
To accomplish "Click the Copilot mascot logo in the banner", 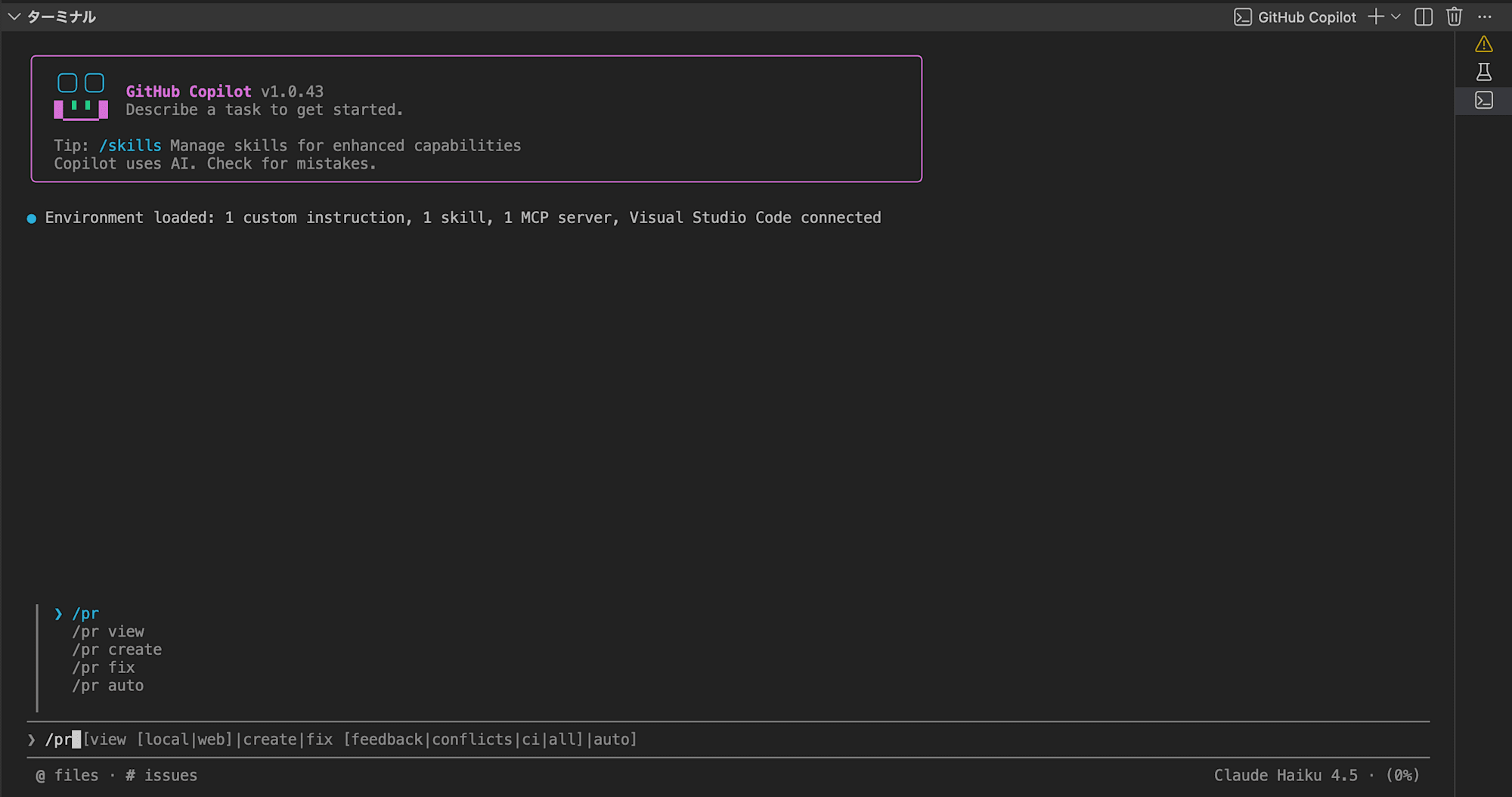I will [81, 96].
